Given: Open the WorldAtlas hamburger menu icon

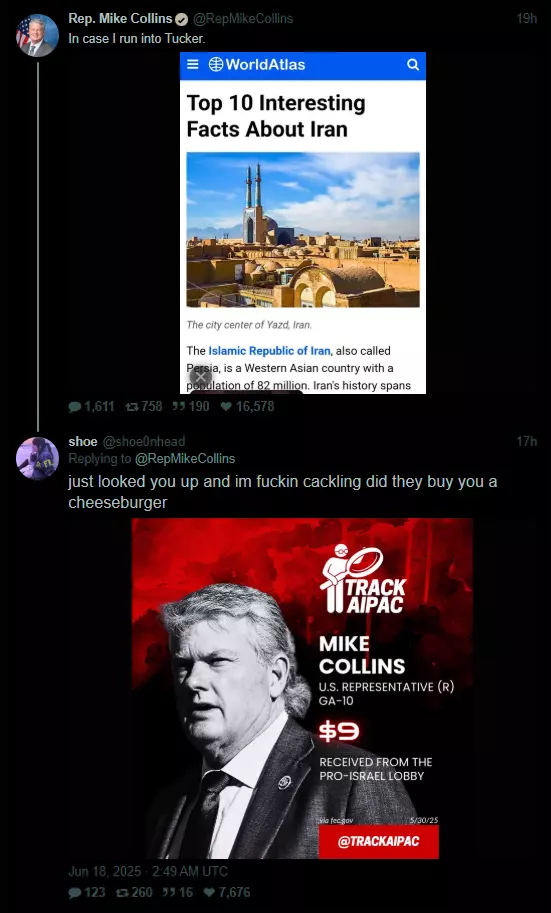Looking at the screenshot, I should (x=192, y=65).
